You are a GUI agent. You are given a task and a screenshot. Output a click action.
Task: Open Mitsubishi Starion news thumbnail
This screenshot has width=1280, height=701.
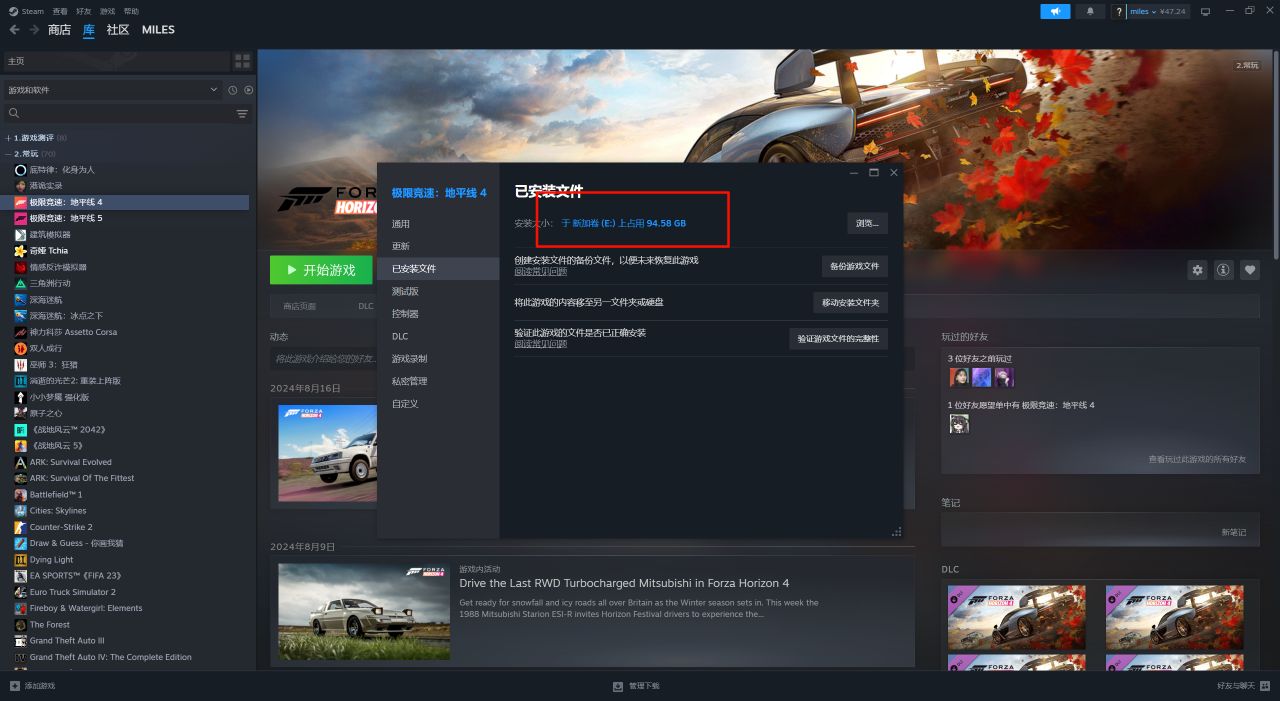tap(364, 611)
